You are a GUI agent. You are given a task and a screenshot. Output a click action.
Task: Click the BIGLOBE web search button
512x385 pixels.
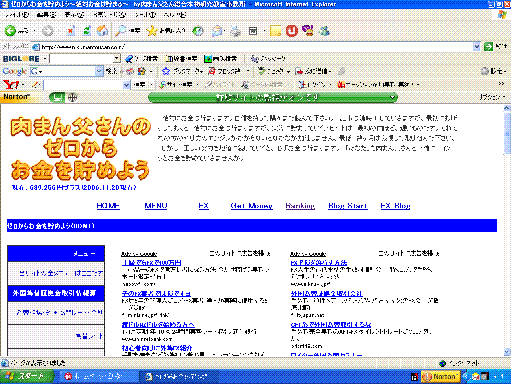point(141,59)
